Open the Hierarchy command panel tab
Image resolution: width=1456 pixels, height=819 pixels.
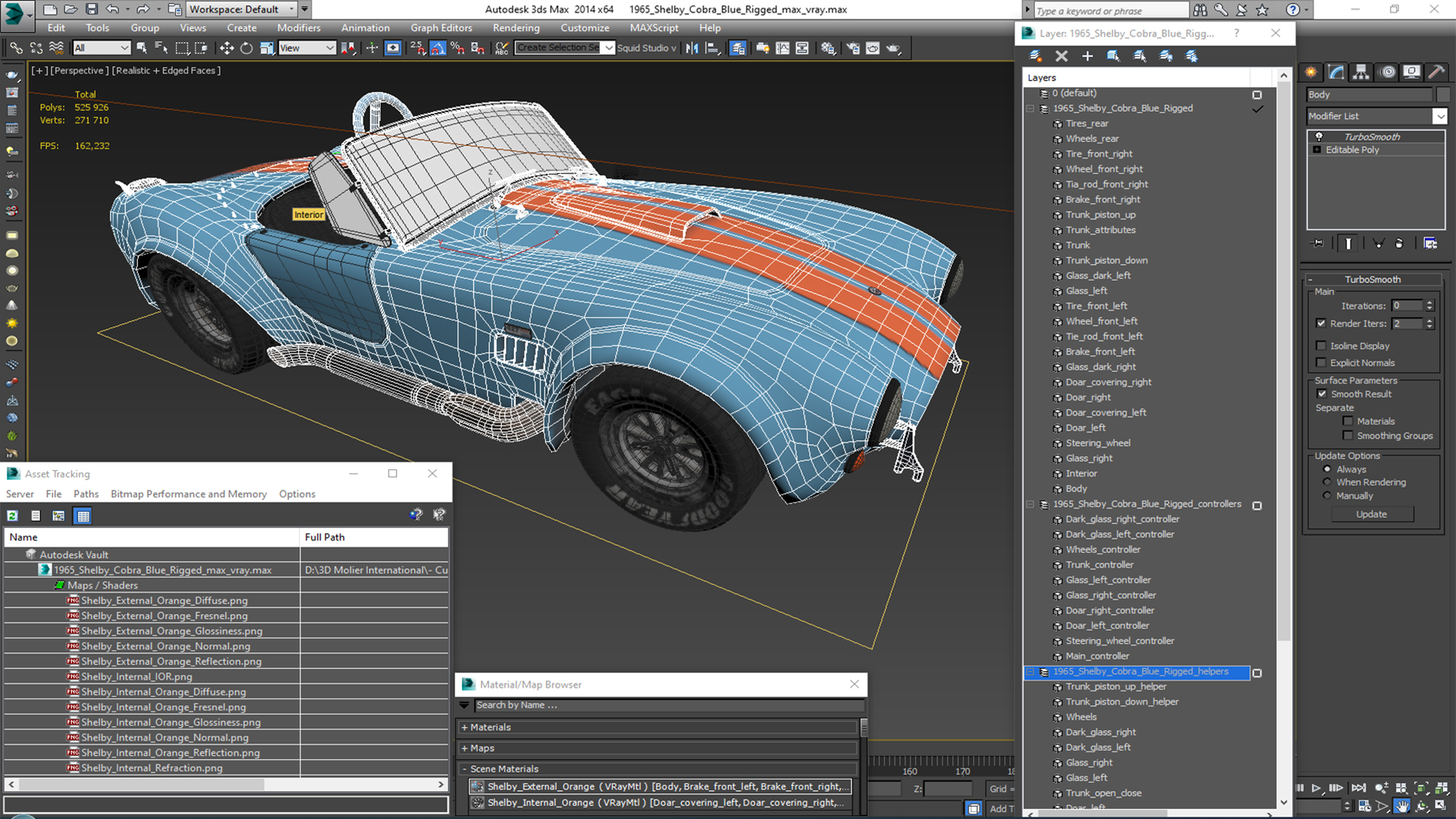click(1361, 72)
